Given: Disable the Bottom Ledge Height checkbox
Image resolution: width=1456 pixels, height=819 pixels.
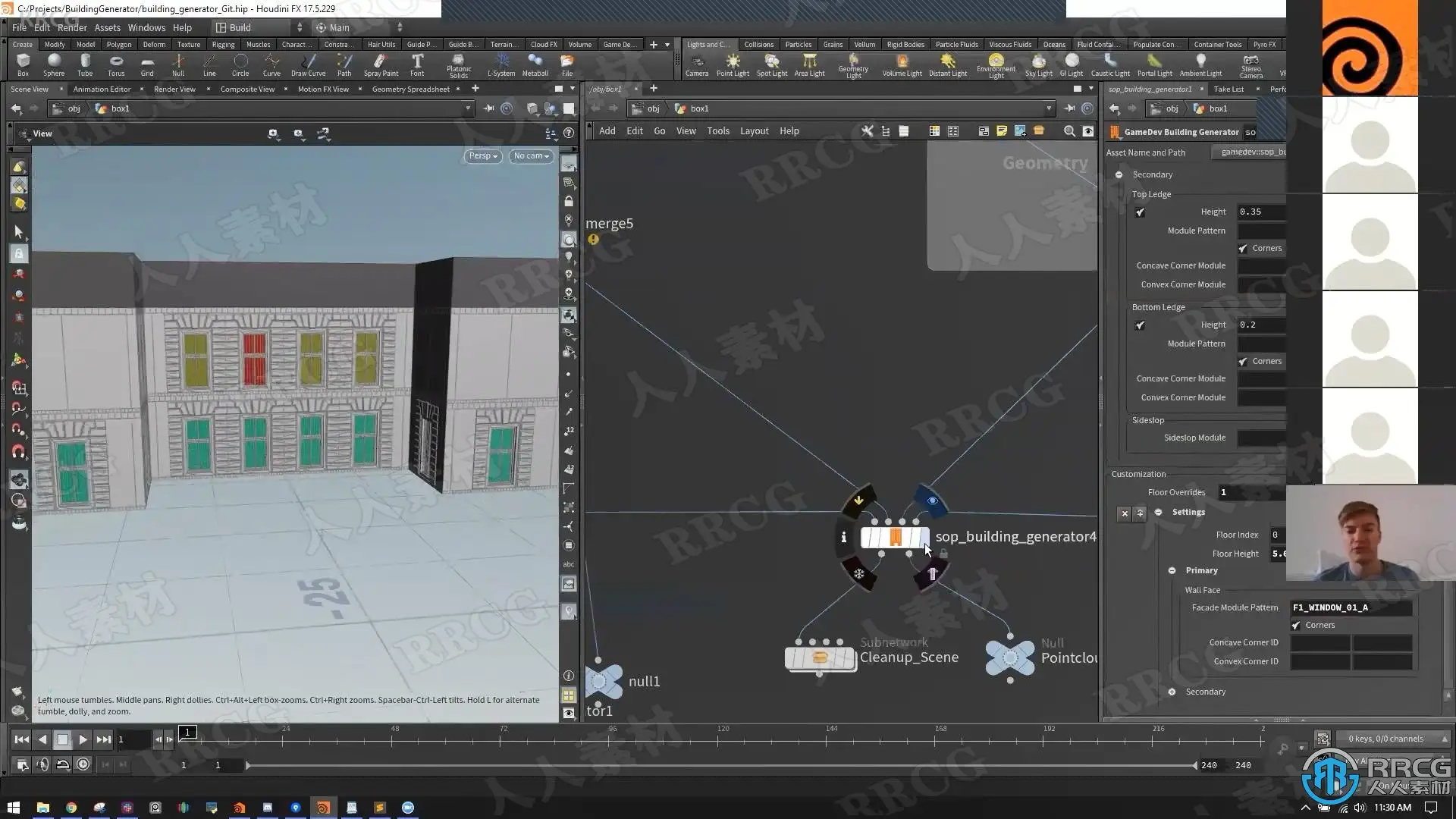Looking at the screenshot, I should (x=1140, y=325).
